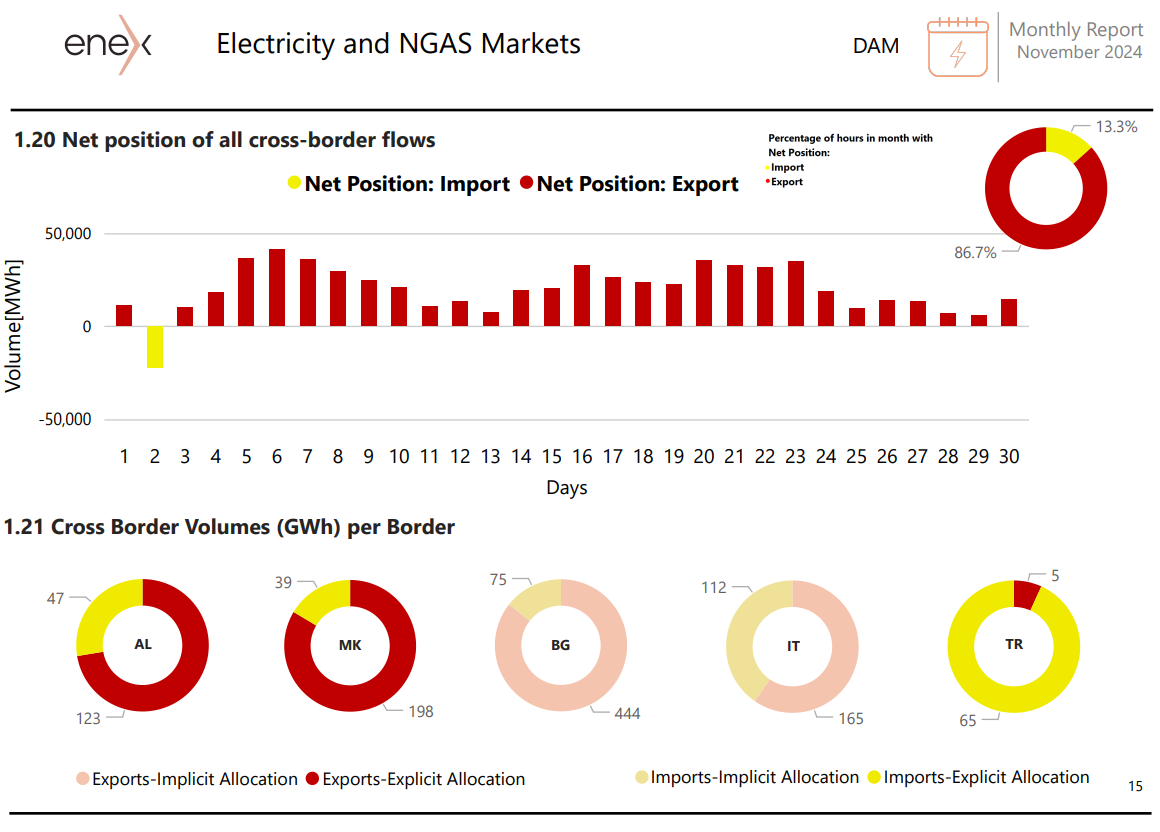Select the AL border donut chart center
1160x832 pixels.
143,645
